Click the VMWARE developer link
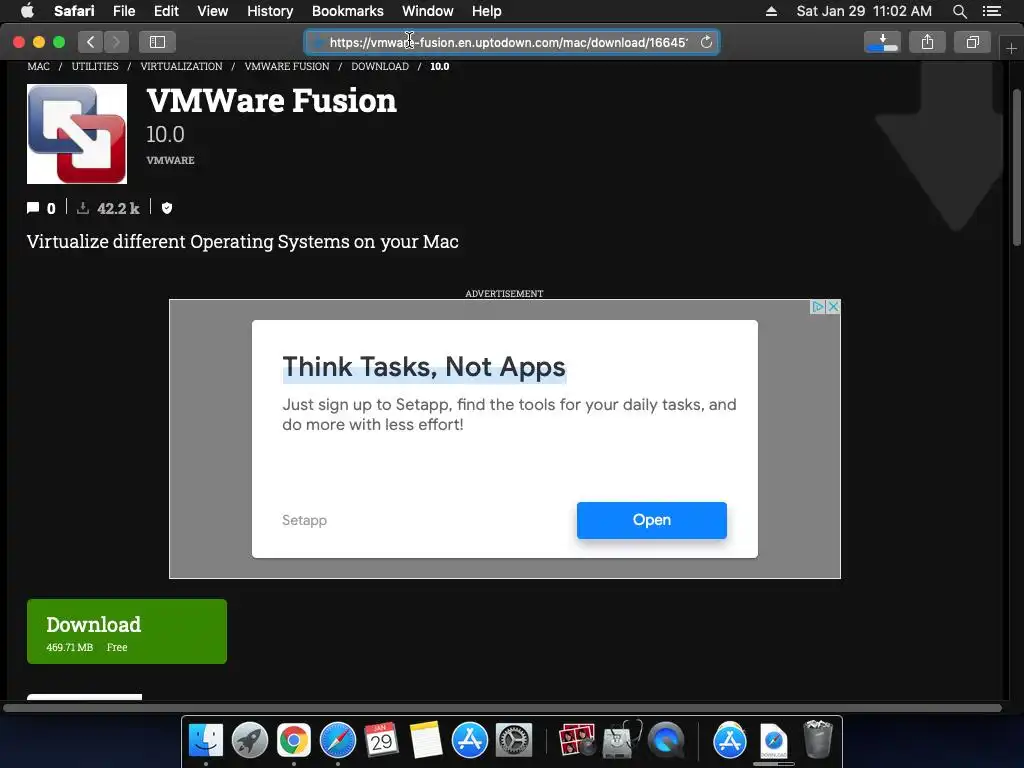 170,160
